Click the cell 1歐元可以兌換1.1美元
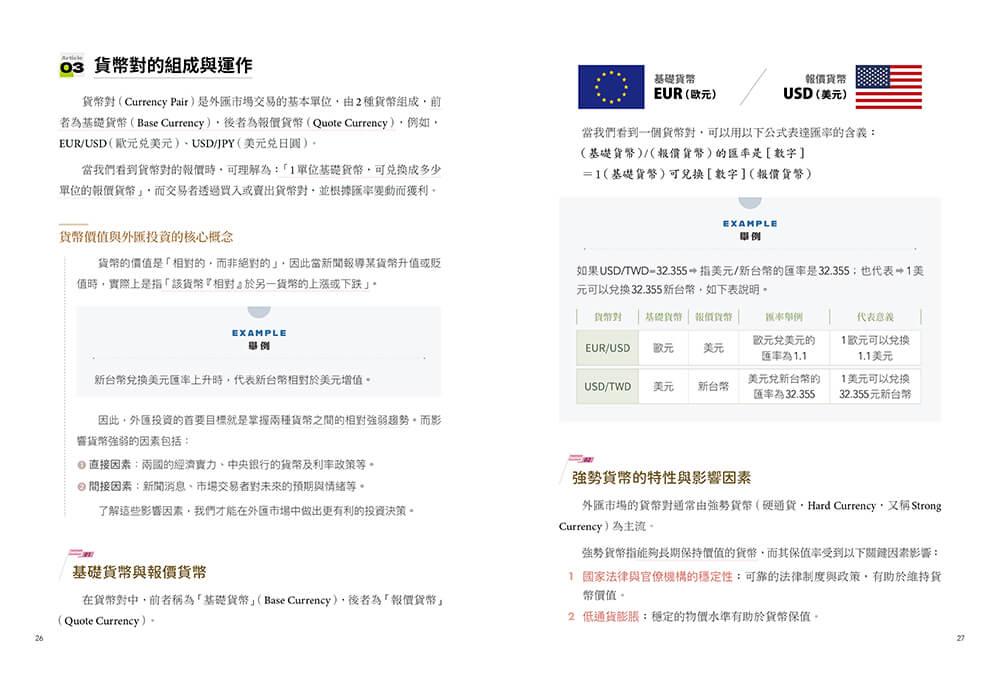Image resolution: width=1000 pixels, height=677 pixels. click(875, 348)
